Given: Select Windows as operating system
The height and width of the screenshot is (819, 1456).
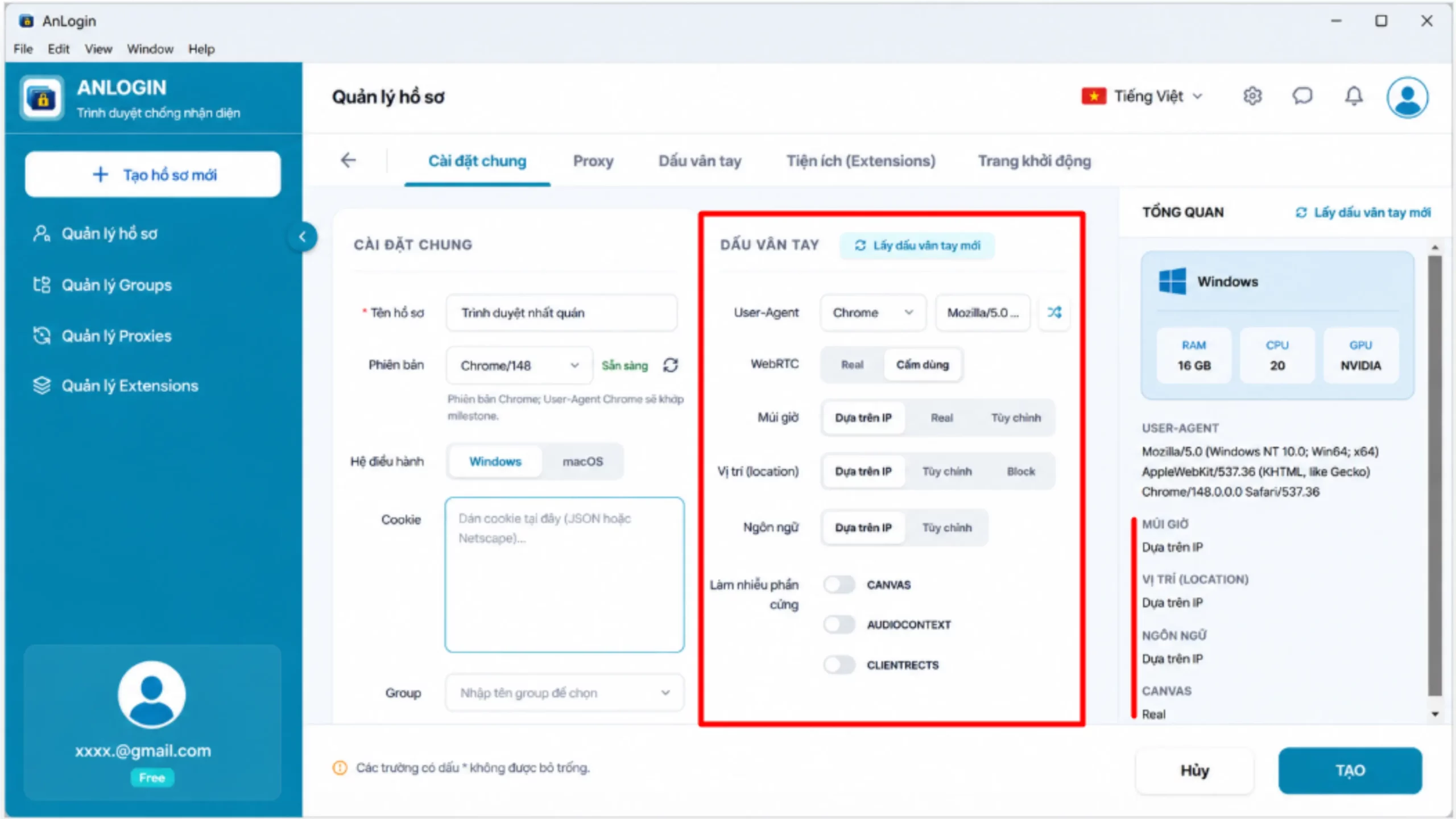Looking at the screenshot, I should (495, 461).
